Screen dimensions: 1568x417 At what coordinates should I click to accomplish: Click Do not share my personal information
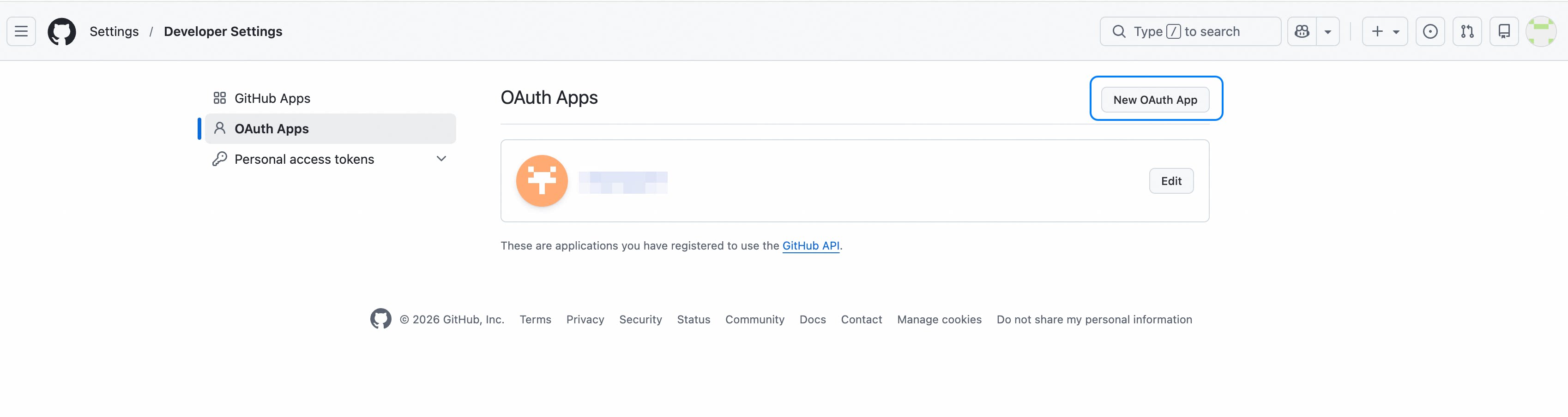click(1094, 319)
